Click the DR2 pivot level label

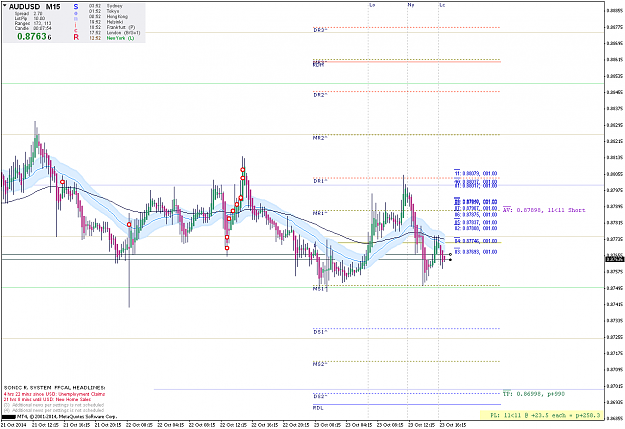(x=320, y=95)
